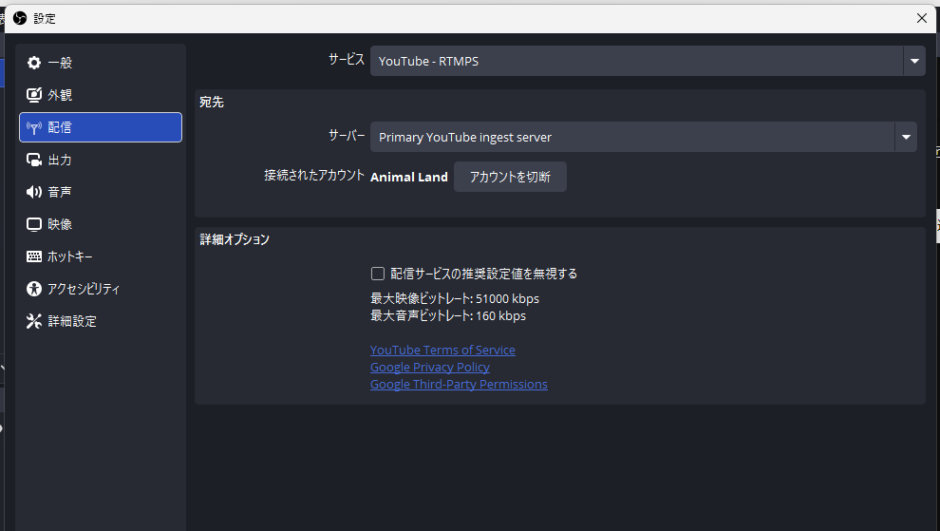Open the 一般 settings page
This screenshot has height=531, width=940.
coord(101,62)
